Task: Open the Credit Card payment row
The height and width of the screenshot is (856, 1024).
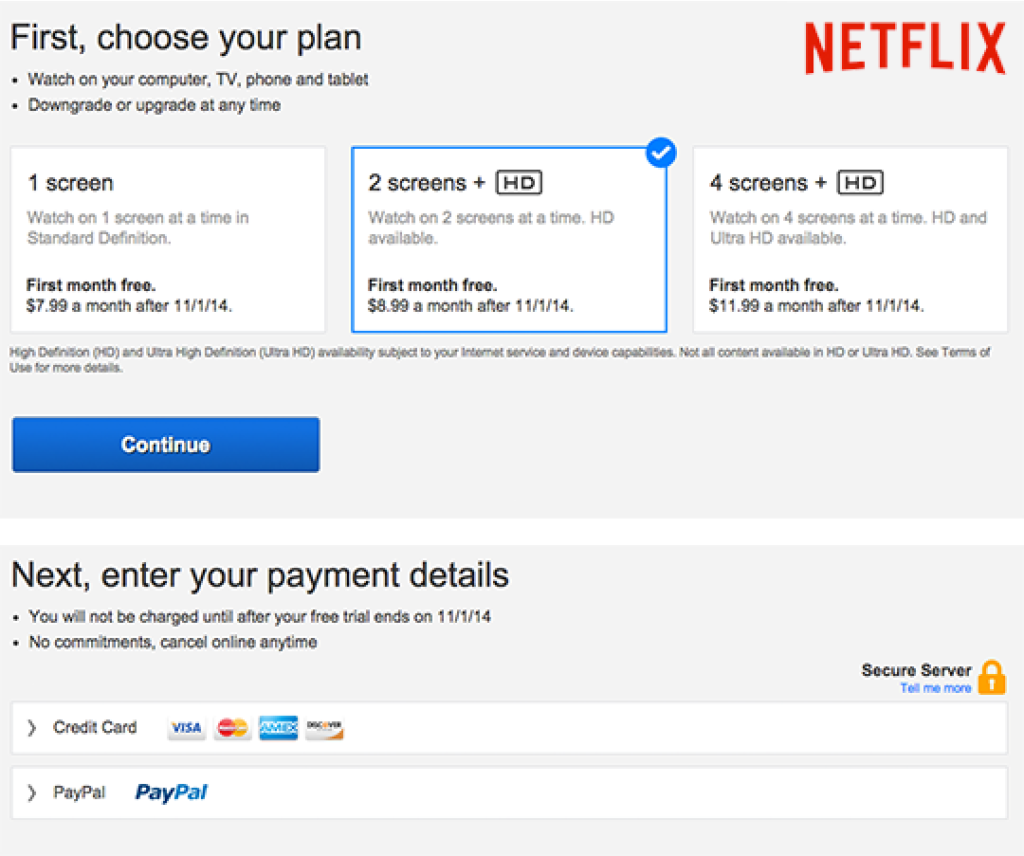Action: pyautogui.click(x=509, y=728)
